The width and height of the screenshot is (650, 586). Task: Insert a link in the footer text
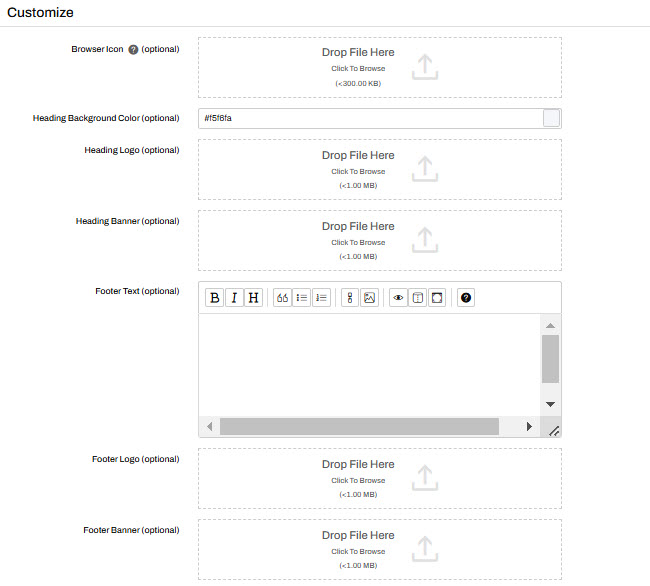pos(350,298)
